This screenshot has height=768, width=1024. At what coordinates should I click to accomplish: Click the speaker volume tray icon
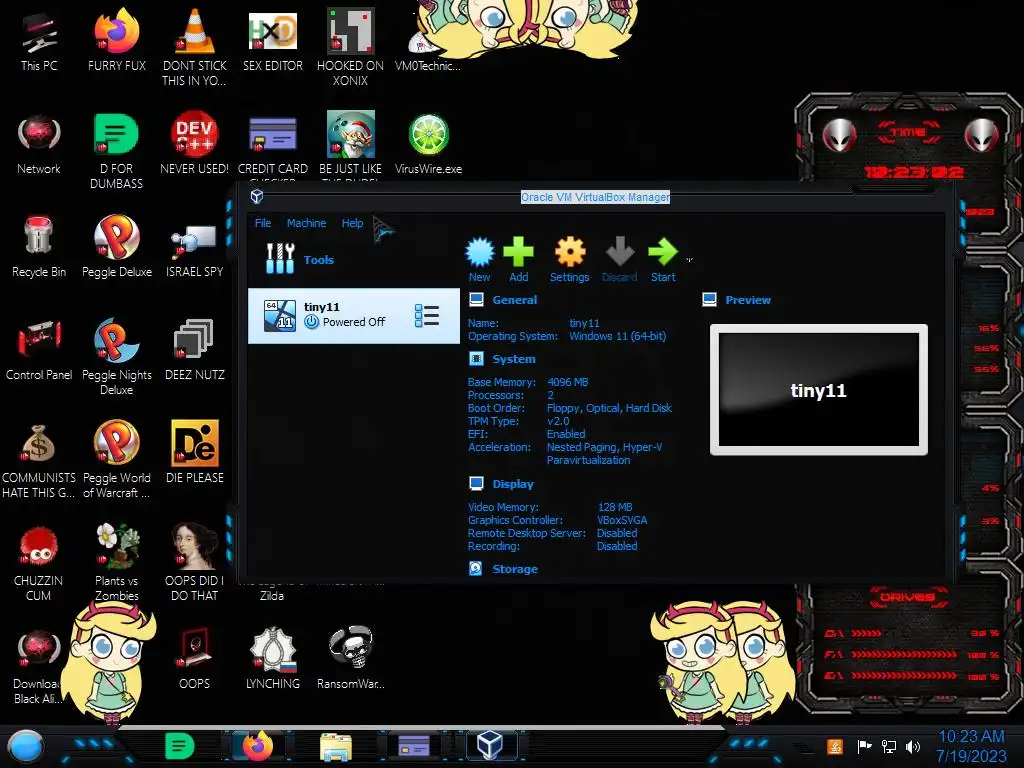pos(913,746)
